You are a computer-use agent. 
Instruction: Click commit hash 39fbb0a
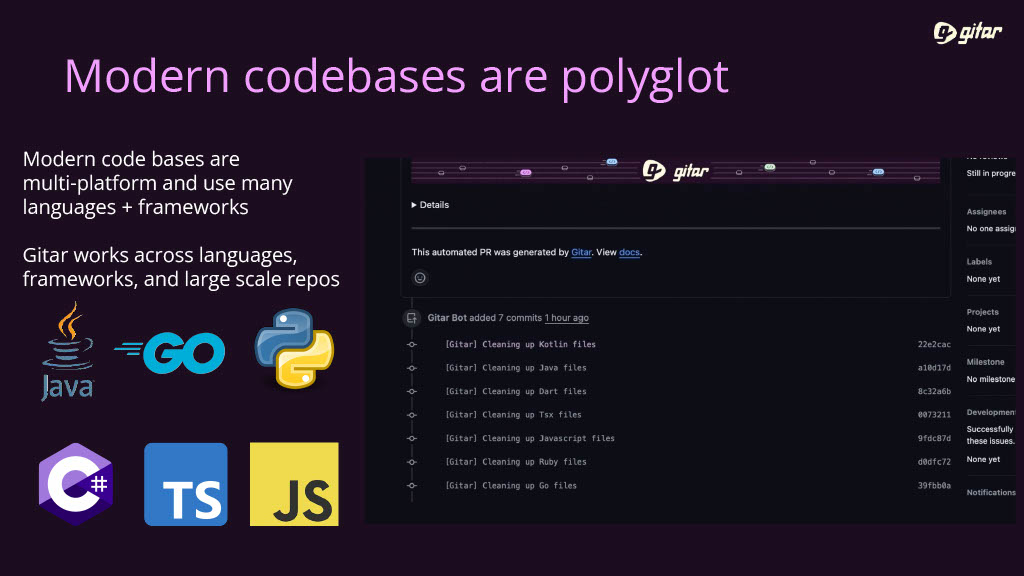pos(934,485)
